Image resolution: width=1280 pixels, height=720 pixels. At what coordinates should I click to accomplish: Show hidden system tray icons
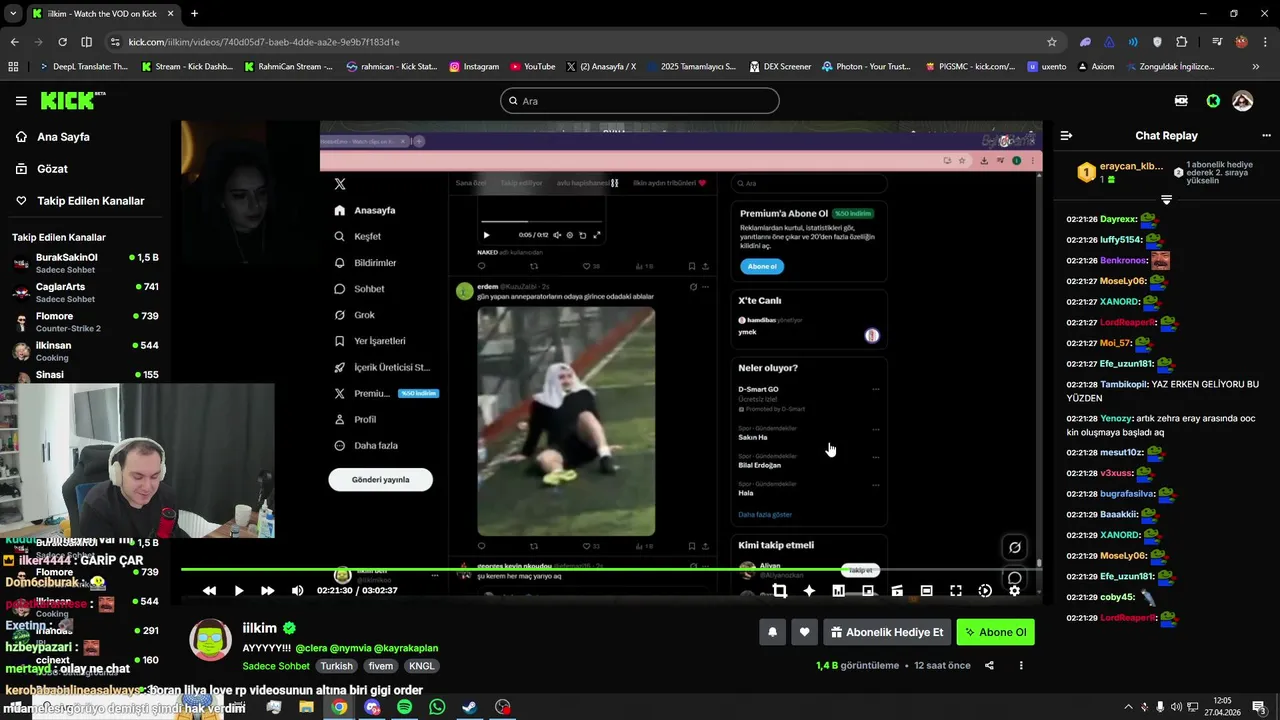pyautogui.click(x=1128, y=707)
